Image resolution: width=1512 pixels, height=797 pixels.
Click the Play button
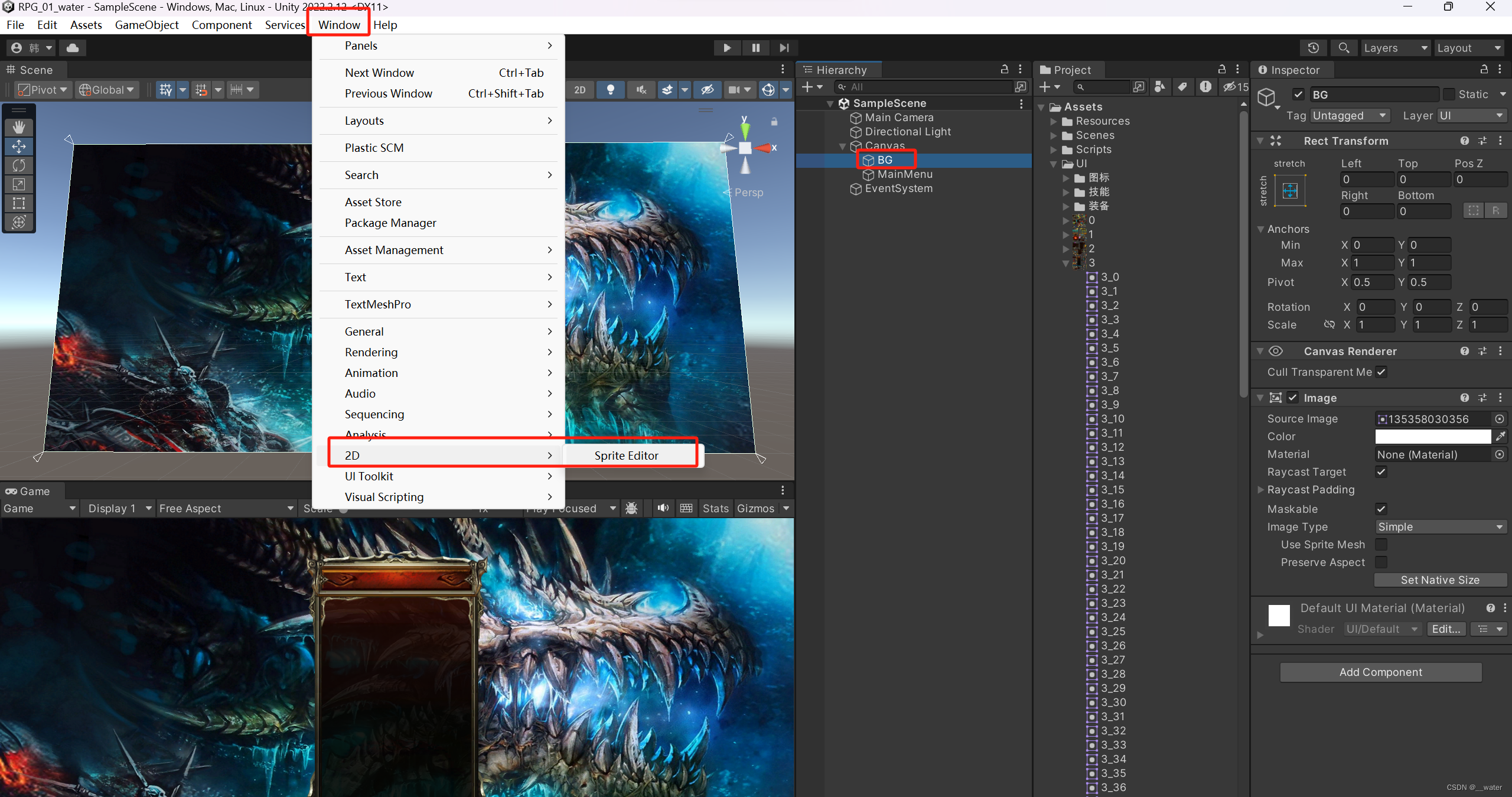click(727, 48)
